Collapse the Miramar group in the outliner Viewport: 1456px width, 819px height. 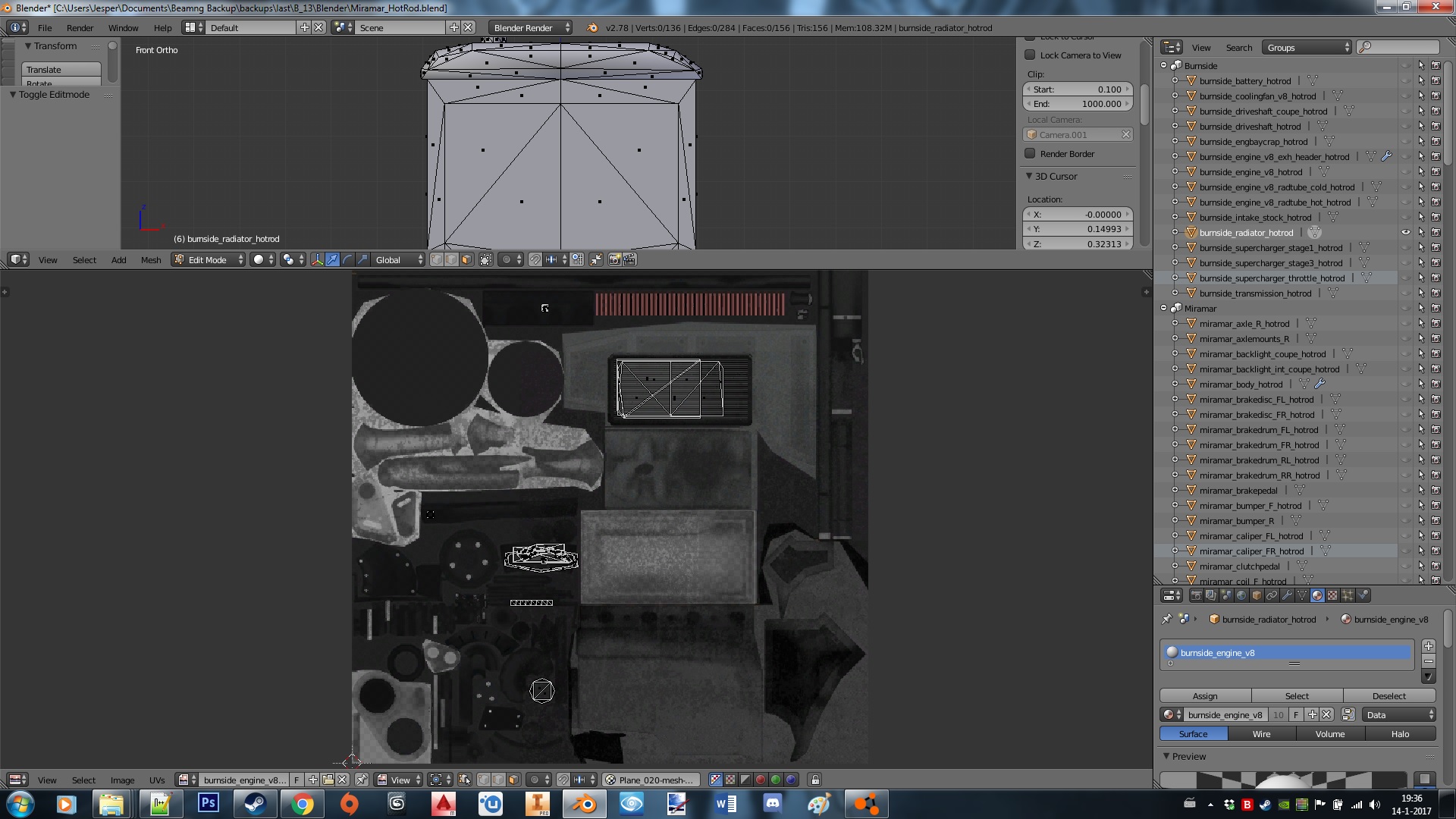(x=1163, y=309)
